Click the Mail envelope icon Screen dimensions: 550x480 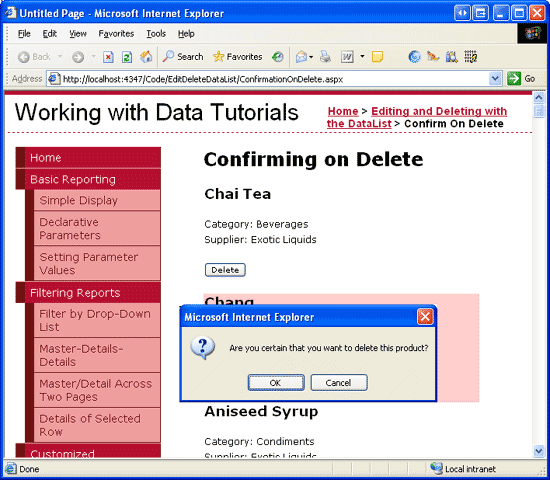[x=301, y=57]
